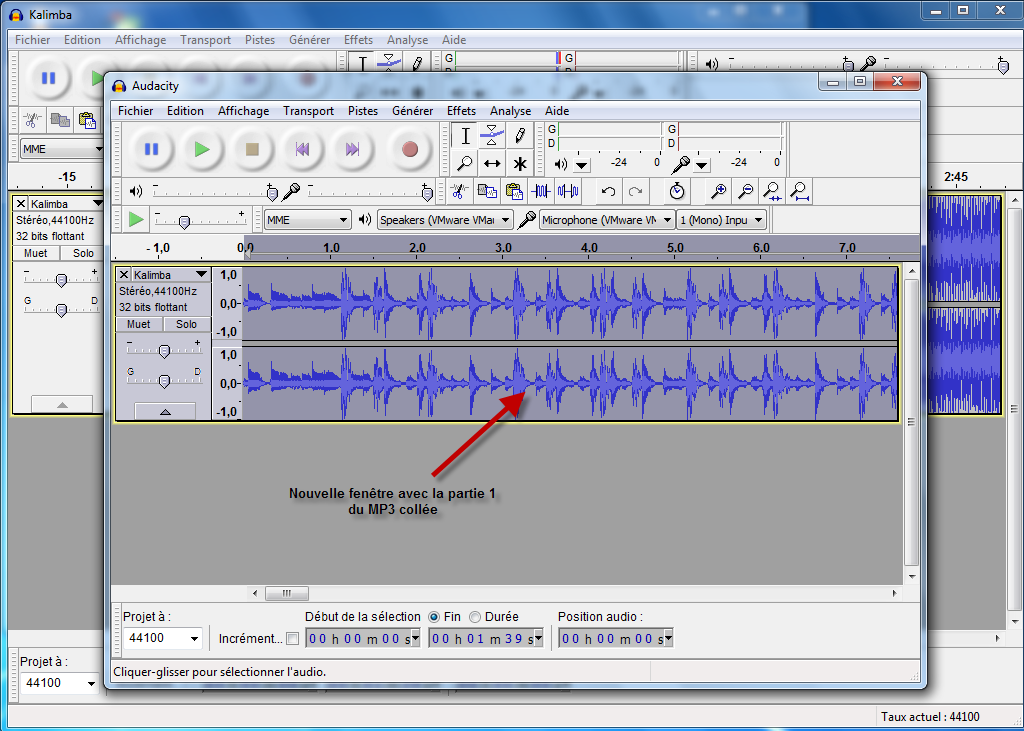
Task: Click the Cut scissors icon in edit toolbar
Action: coord(459,191)
